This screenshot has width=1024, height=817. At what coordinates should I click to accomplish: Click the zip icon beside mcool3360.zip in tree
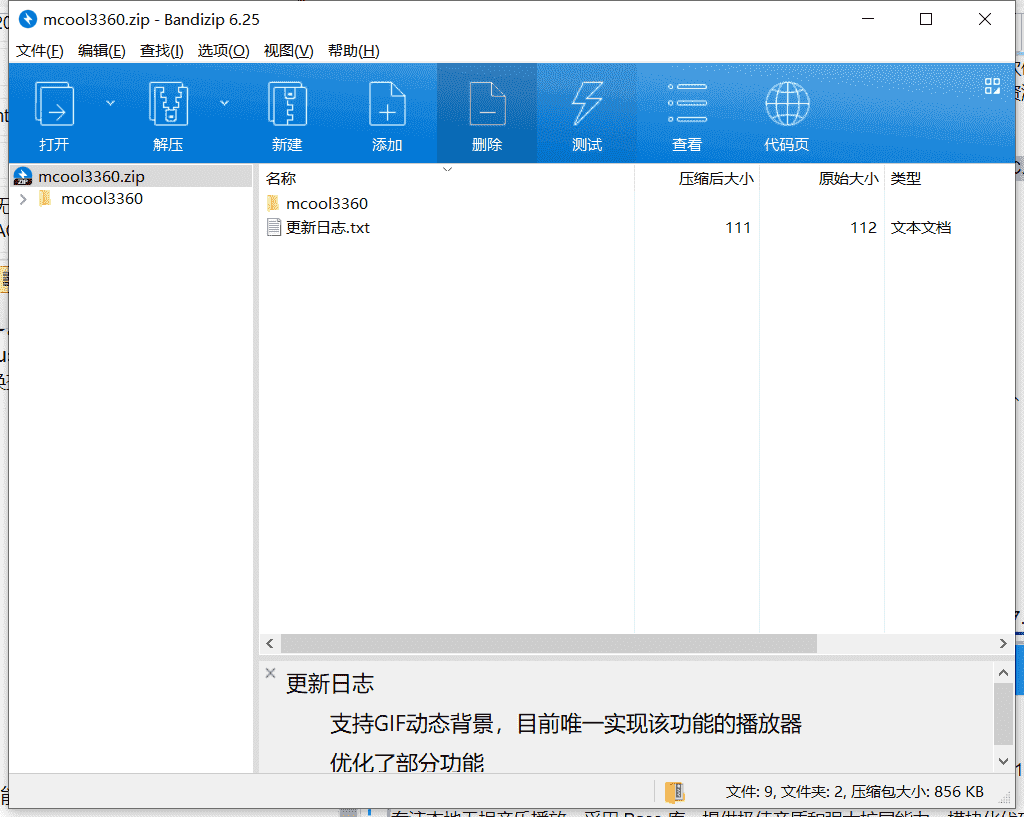pos(23,176)
